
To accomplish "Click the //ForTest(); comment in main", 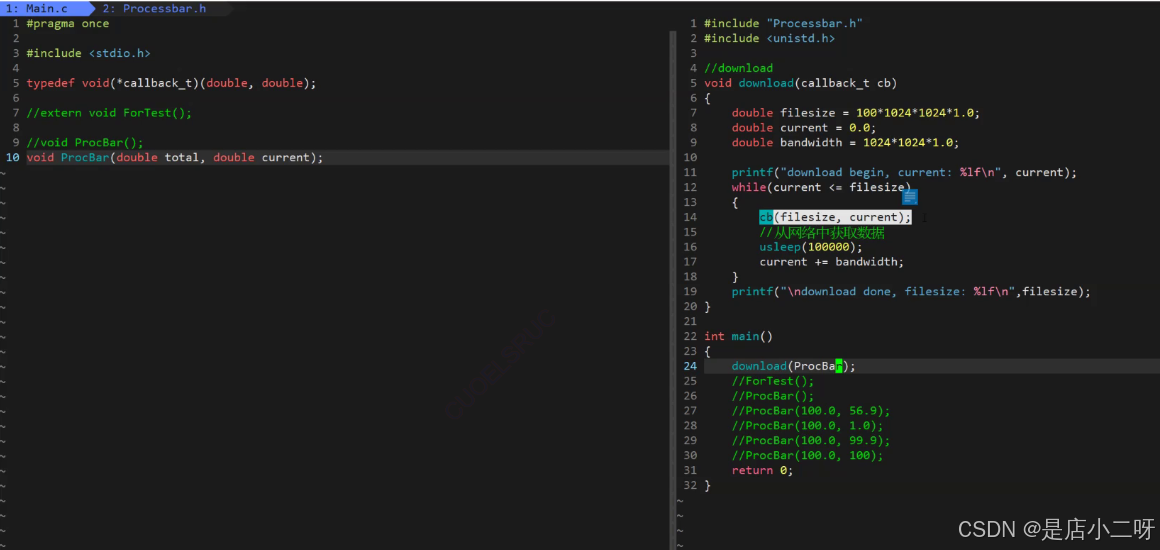I will tap(772, 381).
